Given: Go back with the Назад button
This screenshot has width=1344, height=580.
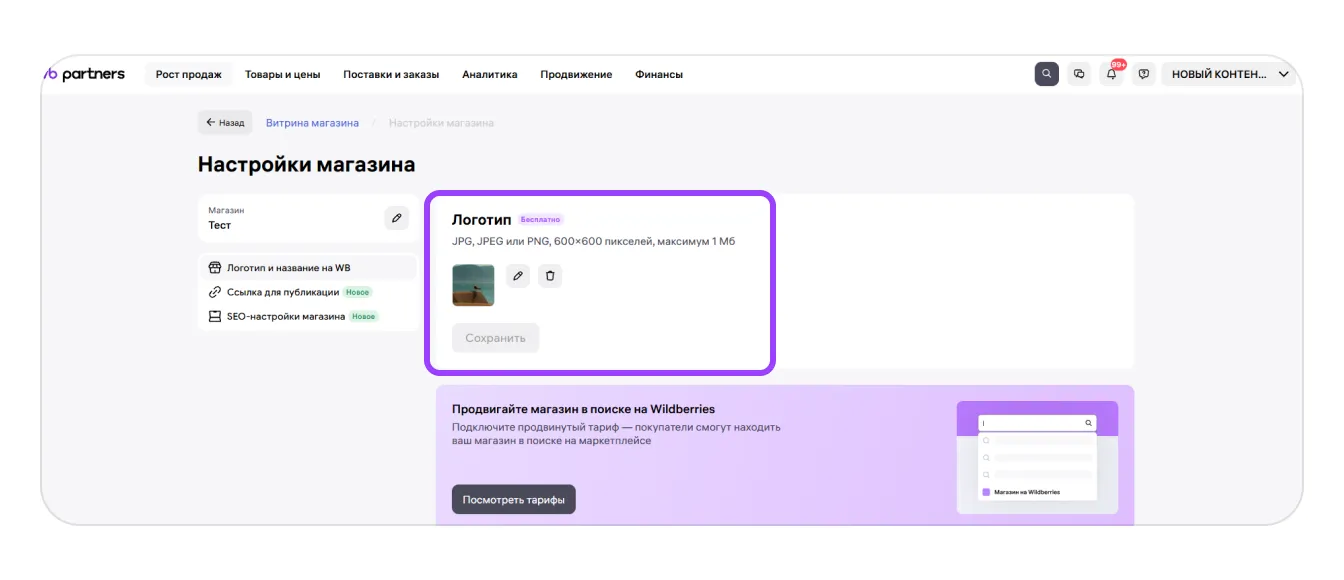Looking at the screenshot, I should pos(225,123).
